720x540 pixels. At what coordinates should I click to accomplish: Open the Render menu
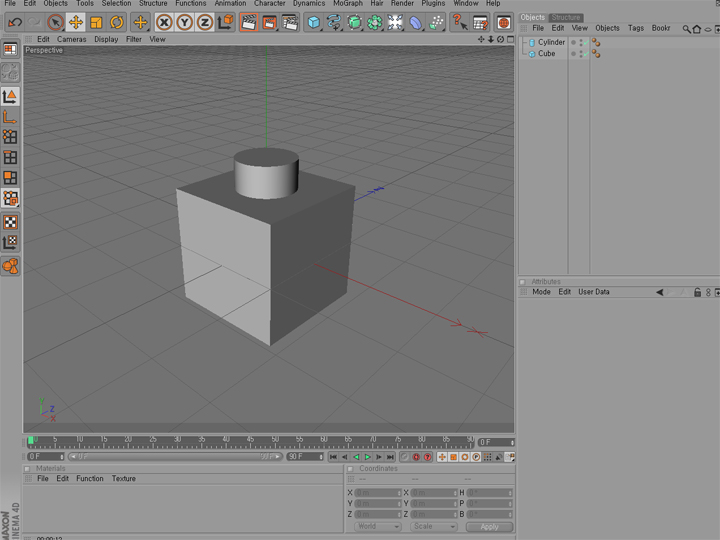[402, 4]
